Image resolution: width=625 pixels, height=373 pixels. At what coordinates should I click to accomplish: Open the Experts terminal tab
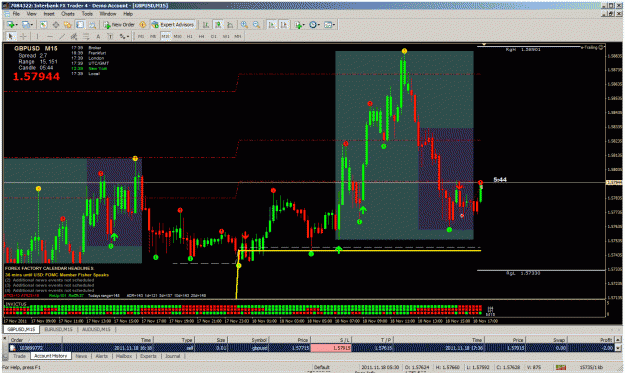(x=148, y=356)
